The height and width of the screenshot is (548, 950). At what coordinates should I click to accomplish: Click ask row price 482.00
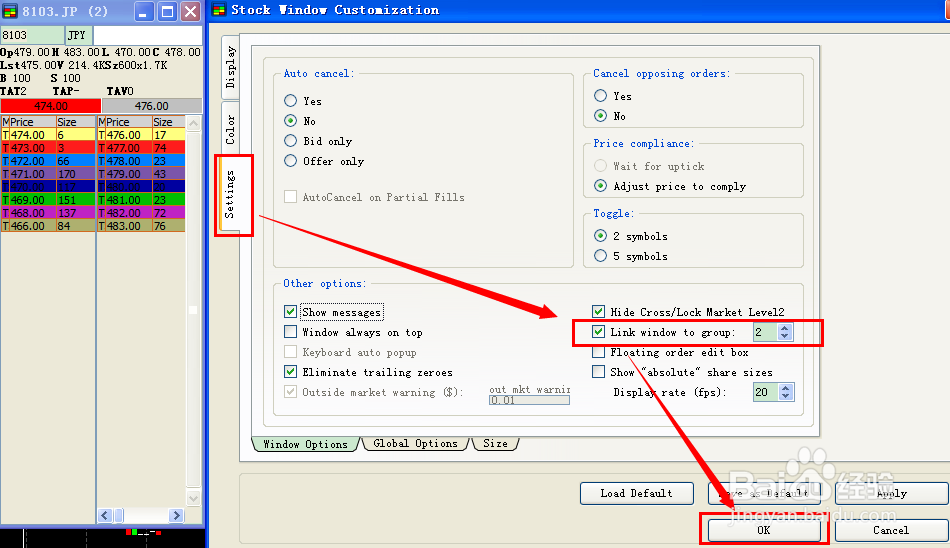pos(124,213)
